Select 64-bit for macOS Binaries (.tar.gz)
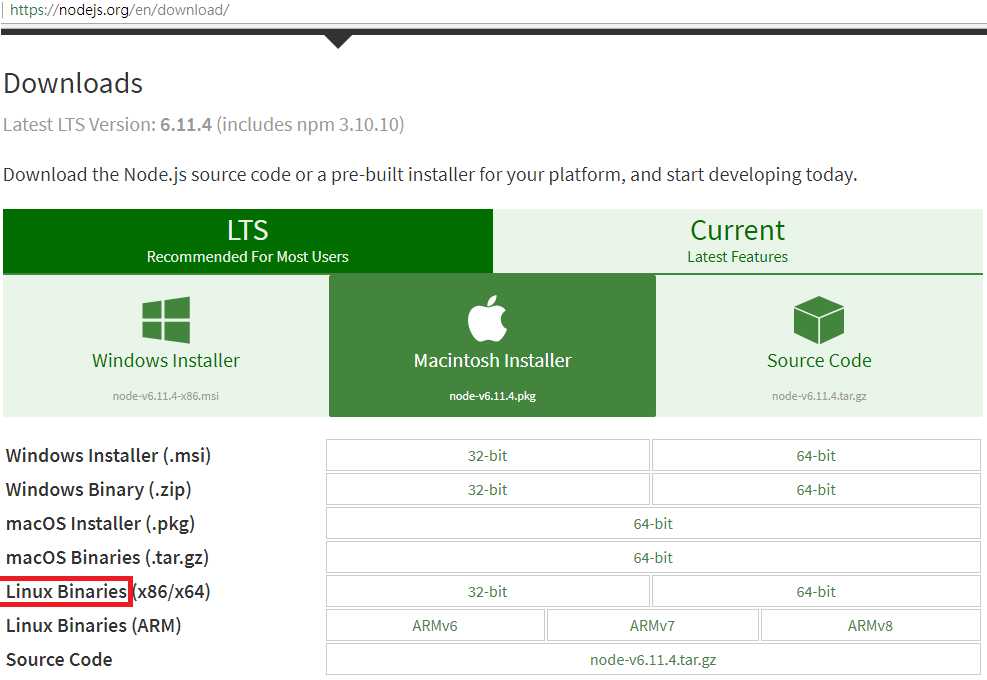 [x=653, y=557]
